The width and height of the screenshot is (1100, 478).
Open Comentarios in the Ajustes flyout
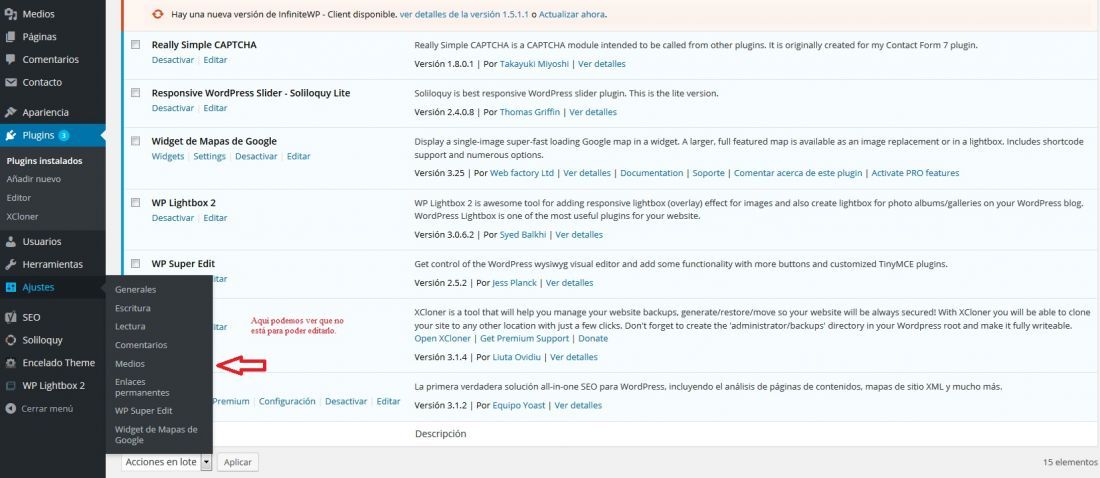coord(141,345)
